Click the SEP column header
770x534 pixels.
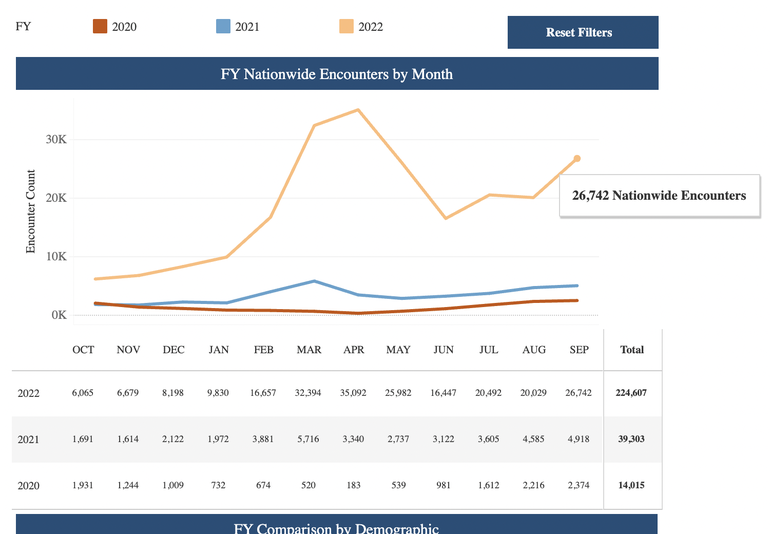click(579, 350)
